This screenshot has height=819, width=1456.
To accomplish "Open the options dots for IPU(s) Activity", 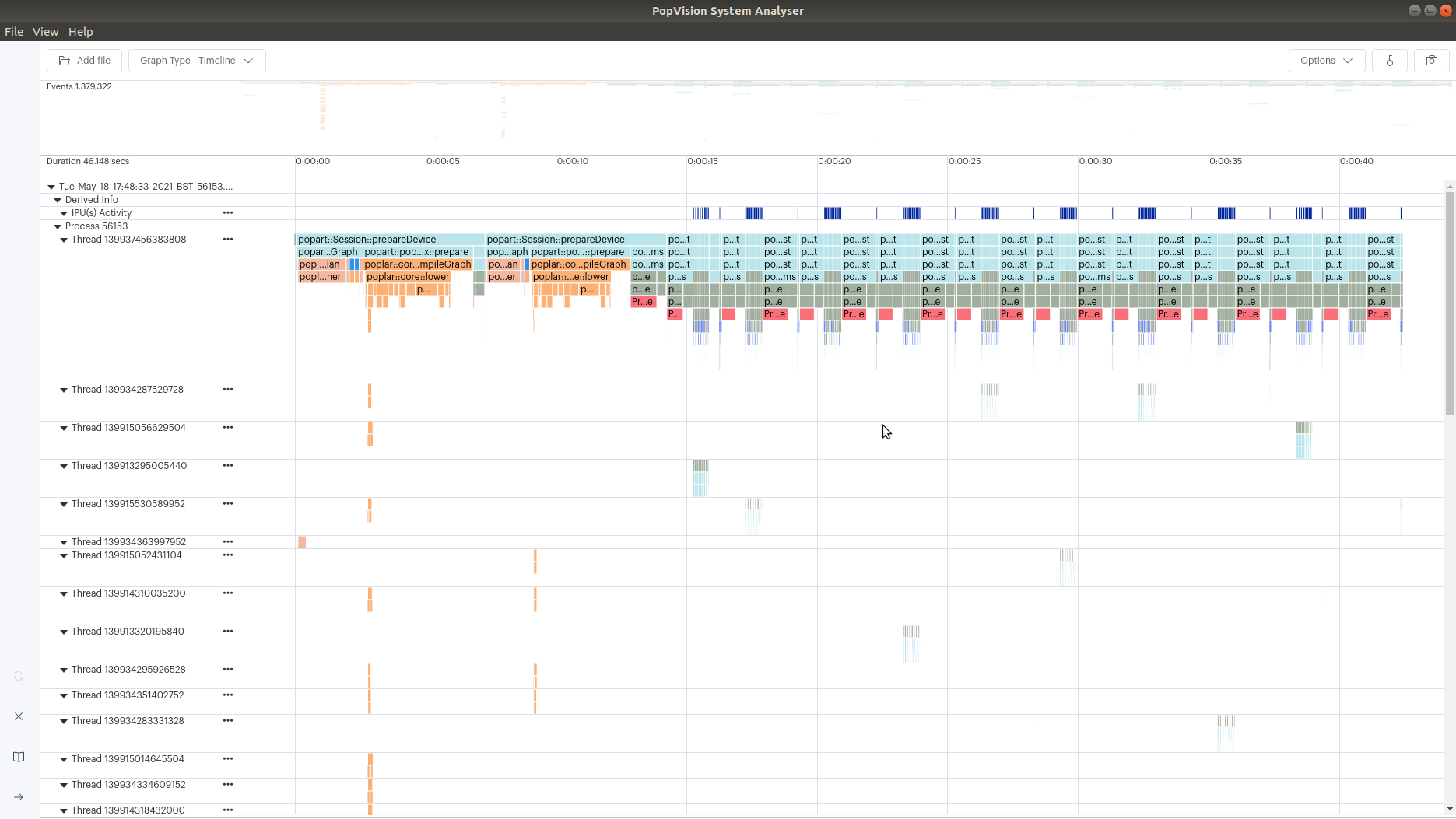I will click(228, 212).
